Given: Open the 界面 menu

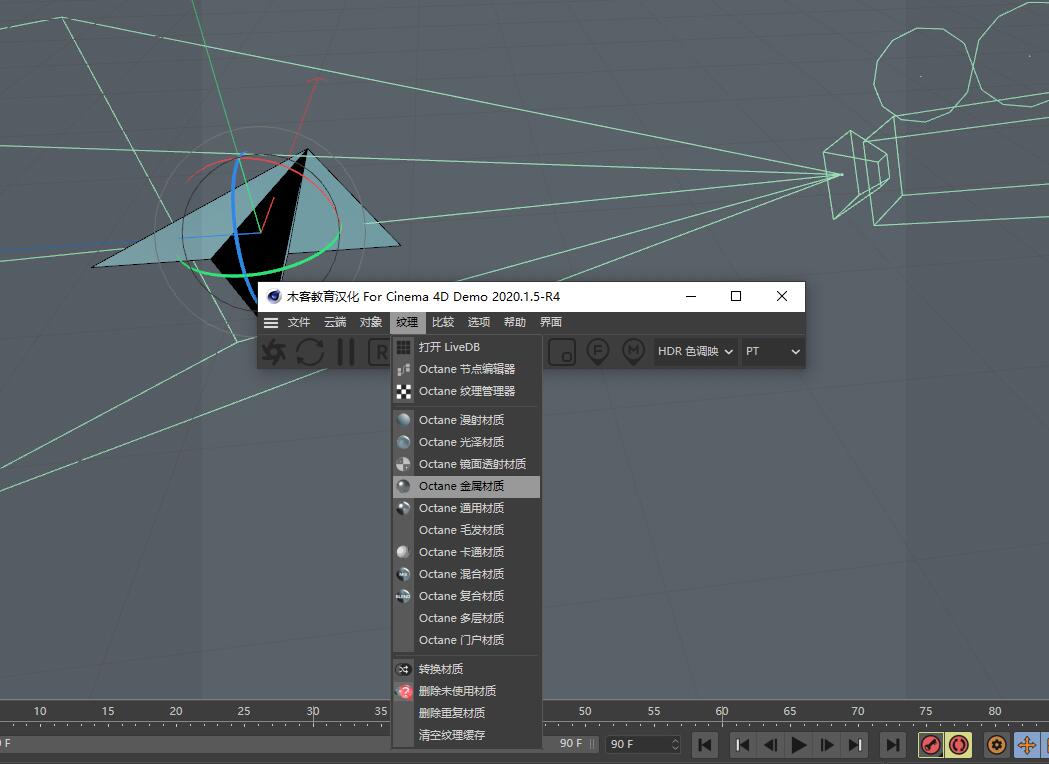Looking at the screenshot, I should pyautogui.click(x=551, y=322).
